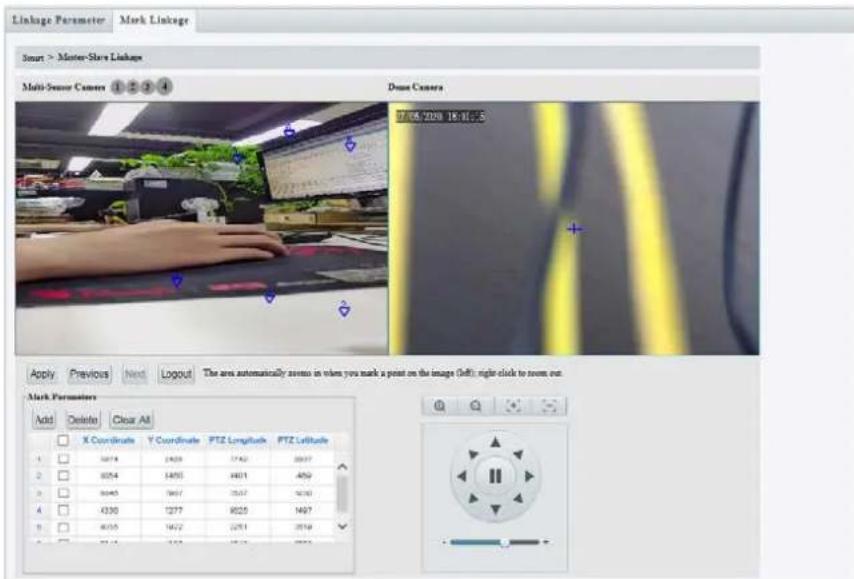Adjust the PTZ speed slider handle
854x579 pixels.
tap(505, 542)
